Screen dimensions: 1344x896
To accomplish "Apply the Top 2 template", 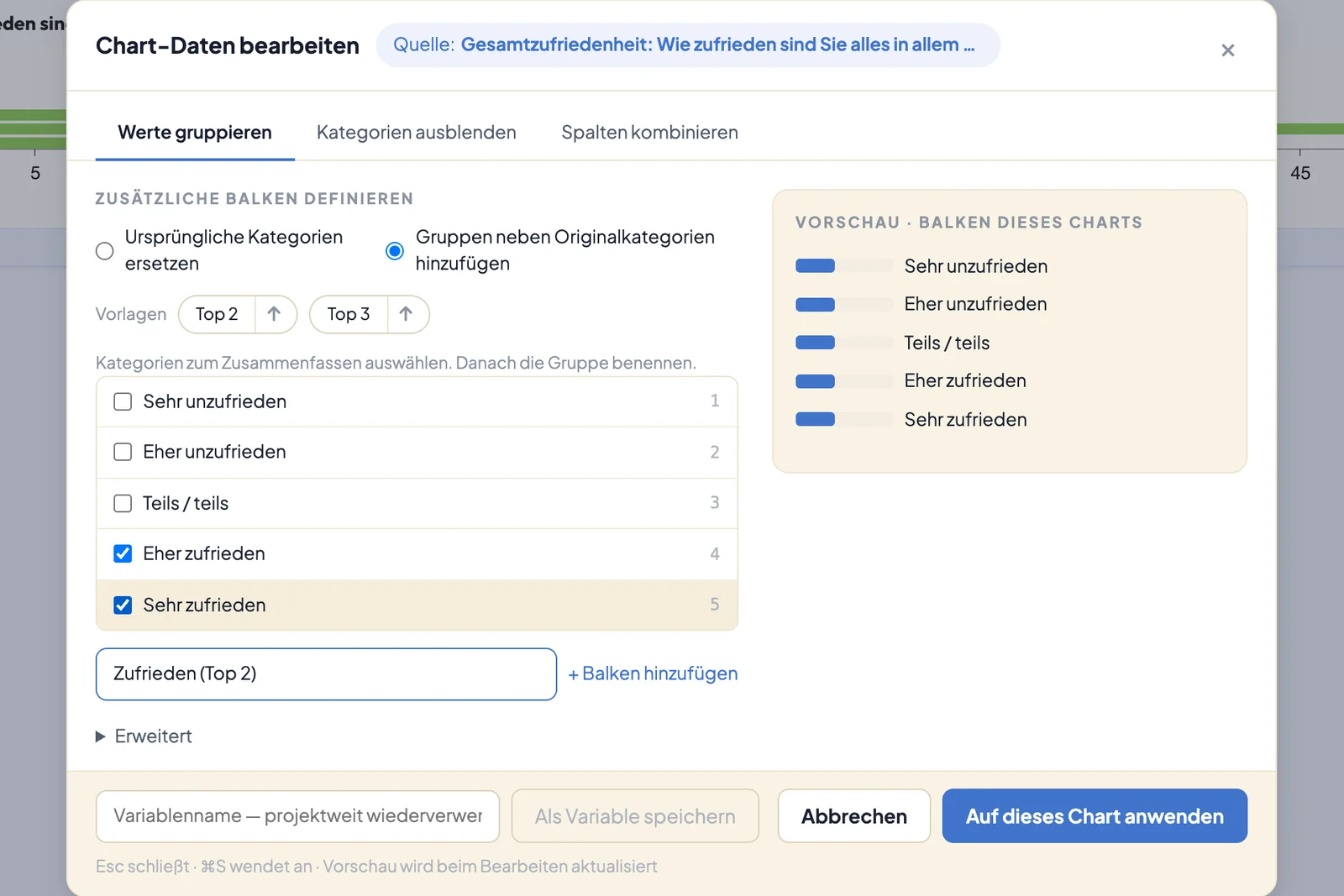I will 217,314.
